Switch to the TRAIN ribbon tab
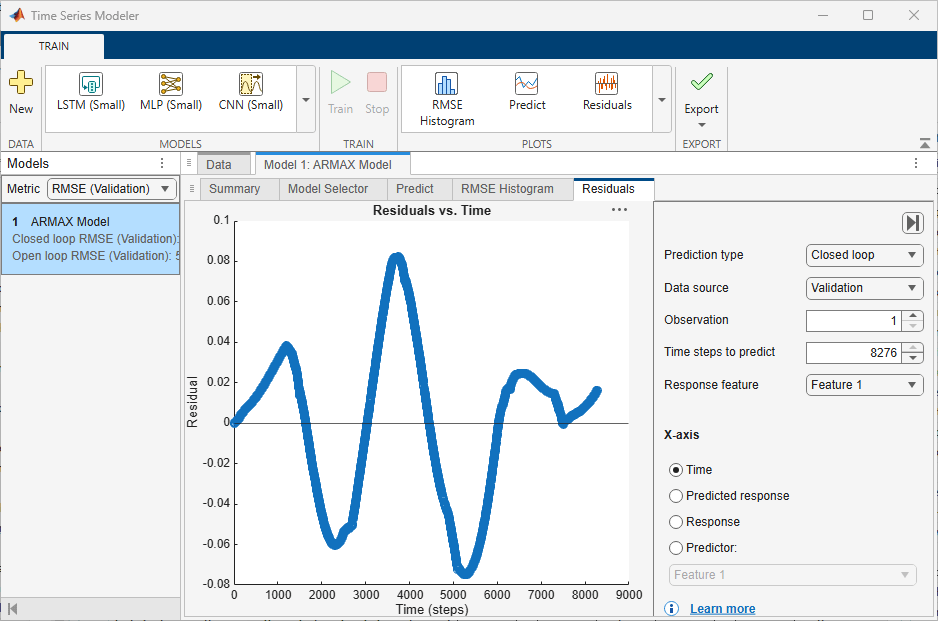Viewport: 938px width, 621px height. coord(54,46)
